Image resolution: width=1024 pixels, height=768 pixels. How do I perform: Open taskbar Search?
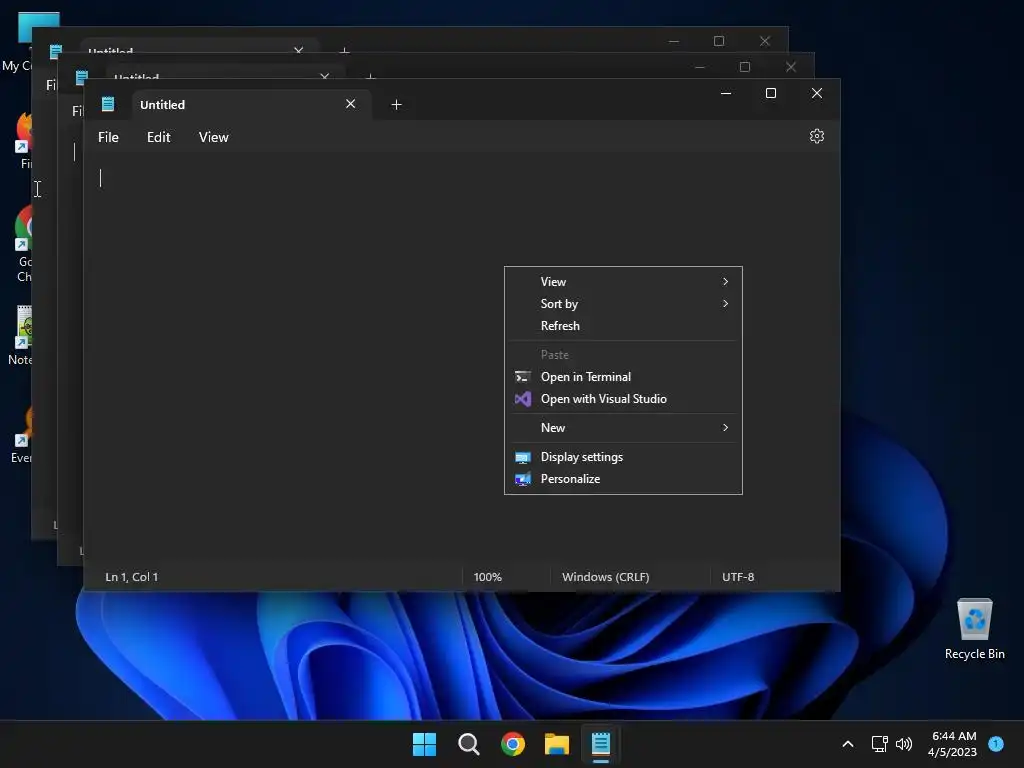(468, 744)
